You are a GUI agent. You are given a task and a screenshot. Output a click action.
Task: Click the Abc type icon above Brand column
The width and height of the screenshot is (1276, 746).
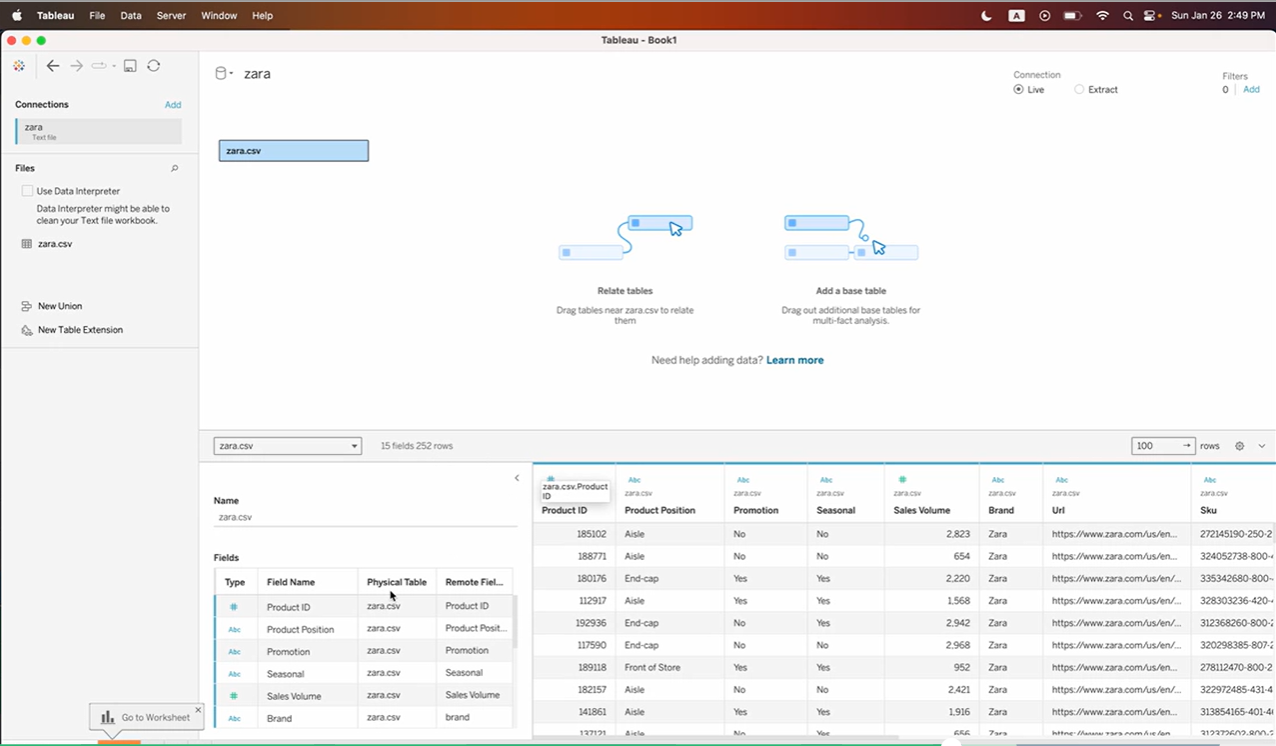click(997, 480)
